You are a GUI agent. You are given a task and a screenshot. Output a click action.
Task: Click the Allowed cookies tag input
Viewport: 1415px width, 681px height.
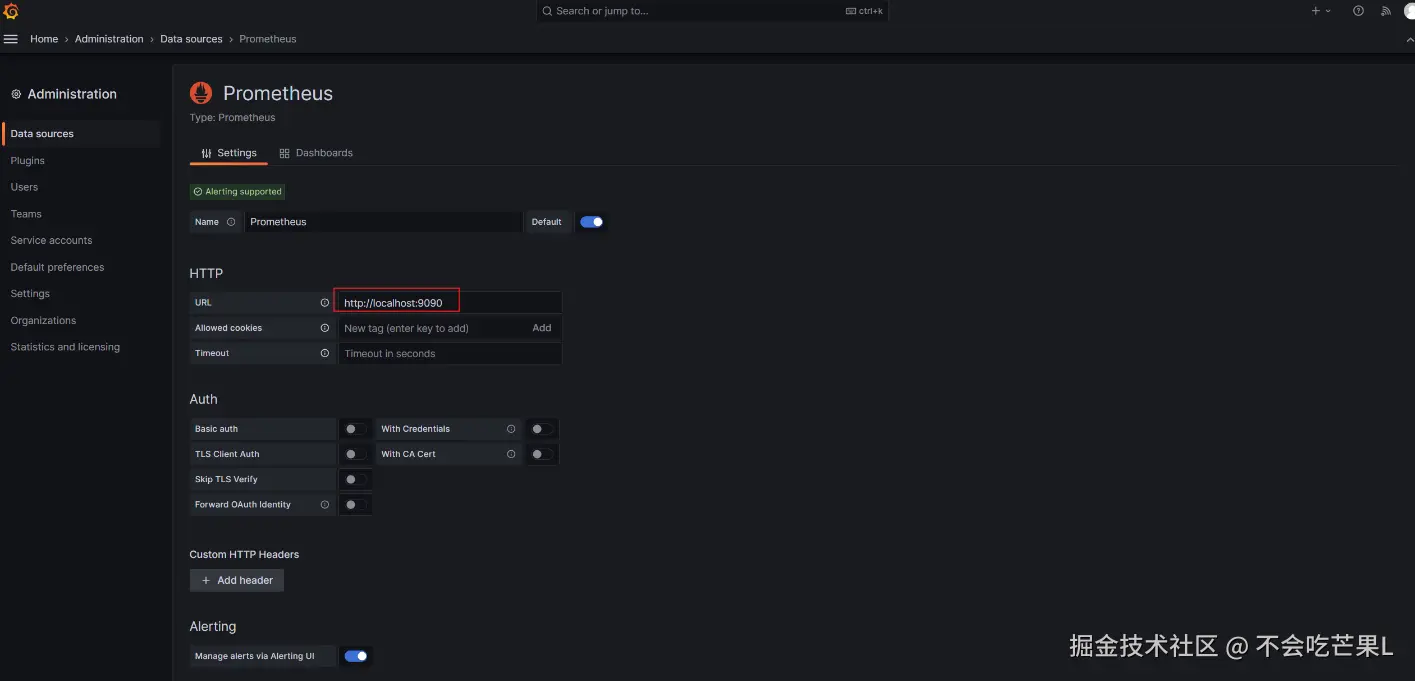[431, 328]
